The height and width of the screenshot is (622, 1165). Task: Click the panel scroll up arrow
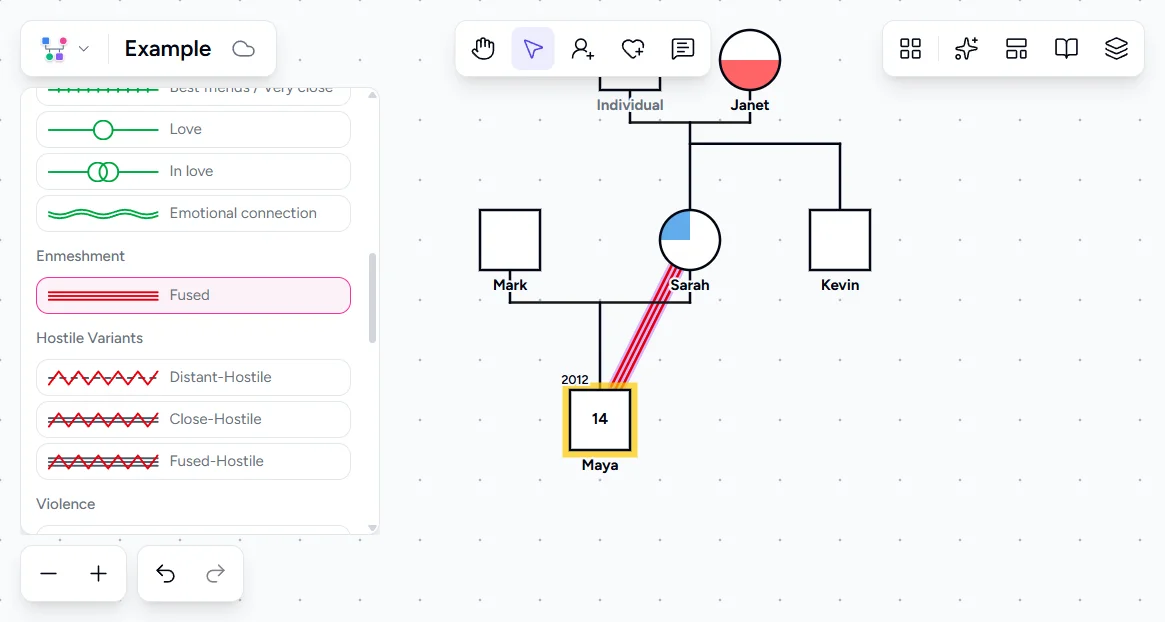tap(372, 95)
